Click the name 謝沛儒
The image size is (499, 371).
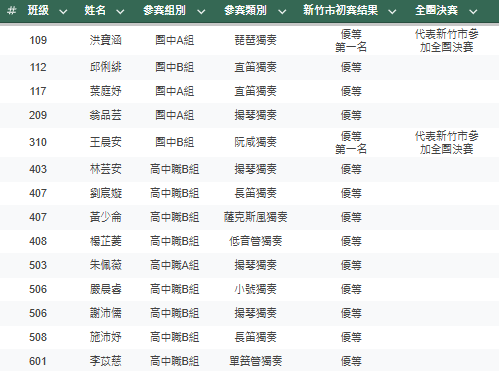pyautogui.click(x=106, y=313)
